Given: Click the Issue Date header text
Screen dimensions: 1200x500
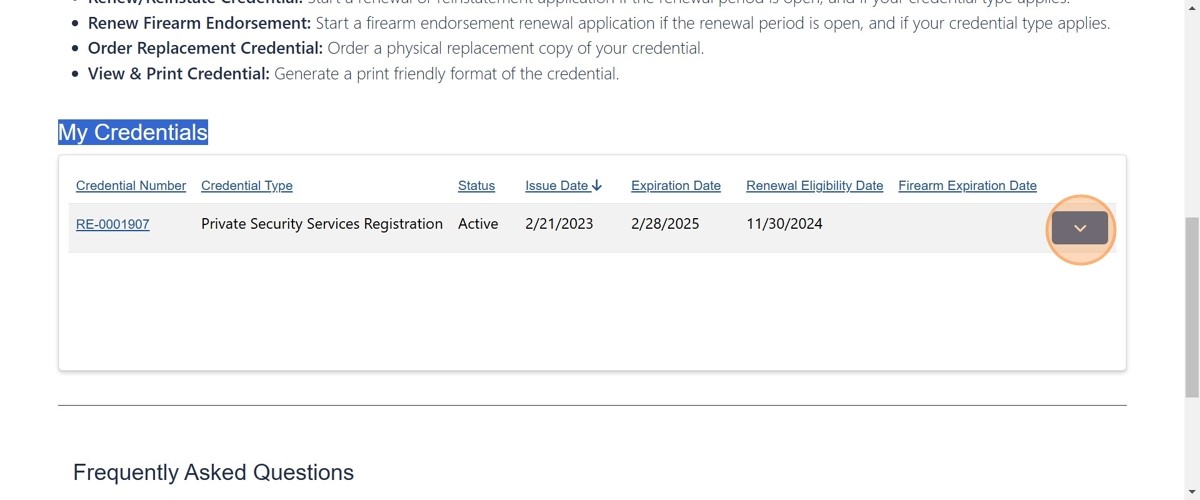Looking at the screenshot, I should [556, 185].
